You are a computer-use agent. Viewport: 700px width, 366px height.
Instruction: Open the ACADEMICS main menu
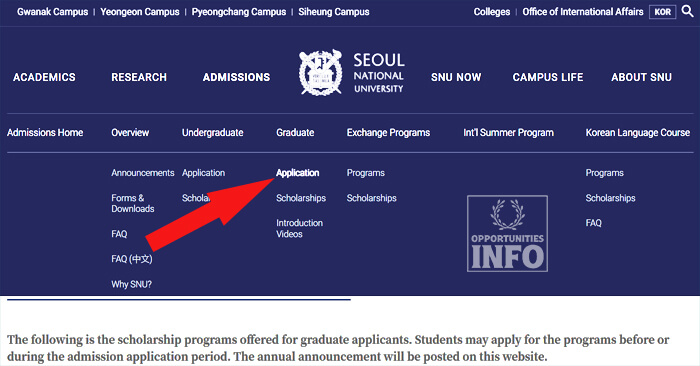44,77
